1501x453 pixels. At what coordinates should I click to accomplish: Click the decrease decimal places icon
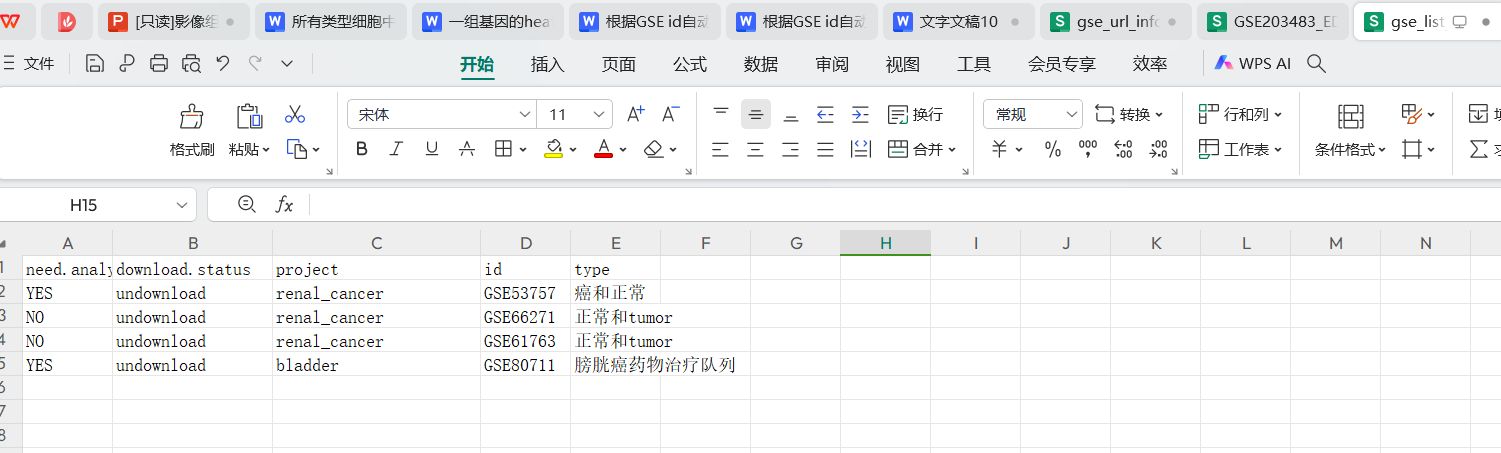tap(1158, 149)
